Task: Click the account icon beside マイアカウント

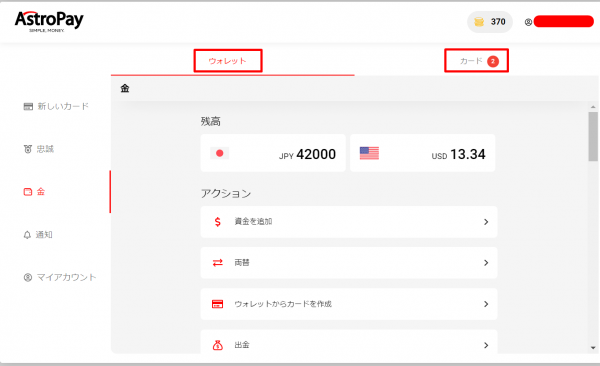Action: tap(28, 277)
